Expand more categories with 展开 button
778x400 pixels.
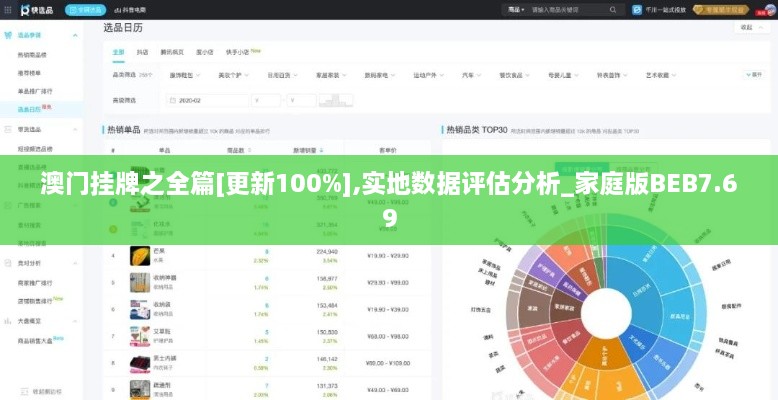click(754, 75)
